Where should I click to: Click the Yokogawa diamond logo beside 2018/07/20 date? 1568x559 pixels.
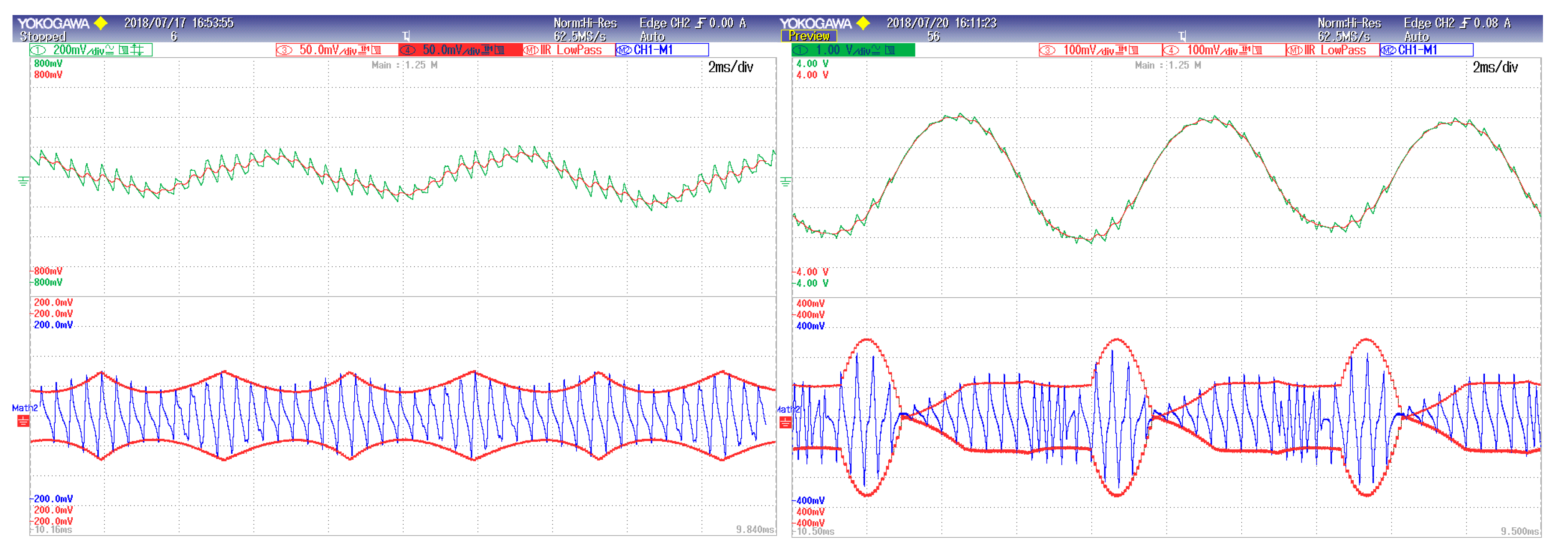click(x=863, y=23)
